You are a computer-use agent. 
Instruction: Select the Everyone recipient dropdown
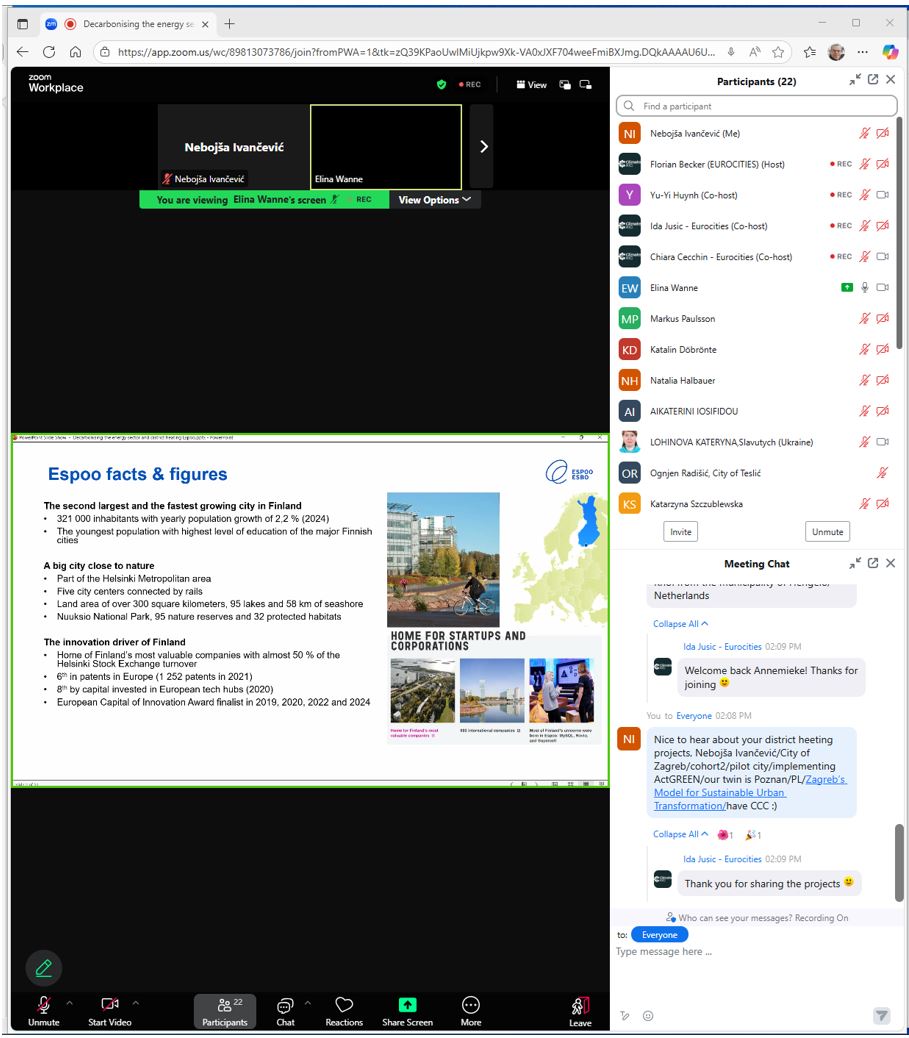(x=659, y=934)
